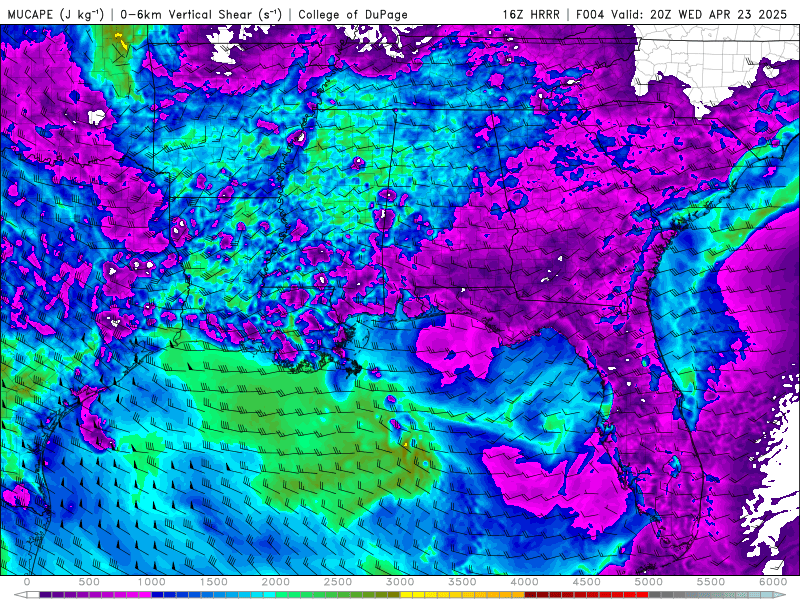Click the left arrow end of the color bar
Screen dimensions: 800x600
(20, 595)
